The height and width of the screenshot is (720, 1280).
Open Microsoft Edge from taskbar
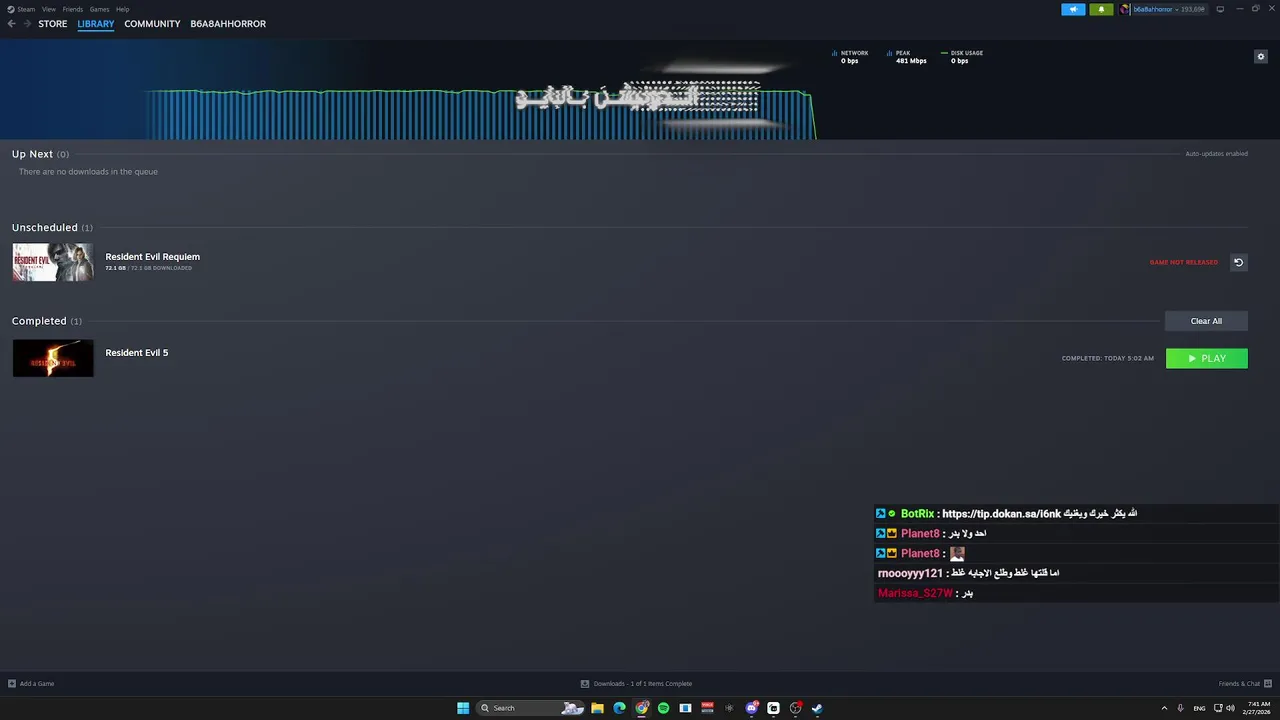[619, 708]
